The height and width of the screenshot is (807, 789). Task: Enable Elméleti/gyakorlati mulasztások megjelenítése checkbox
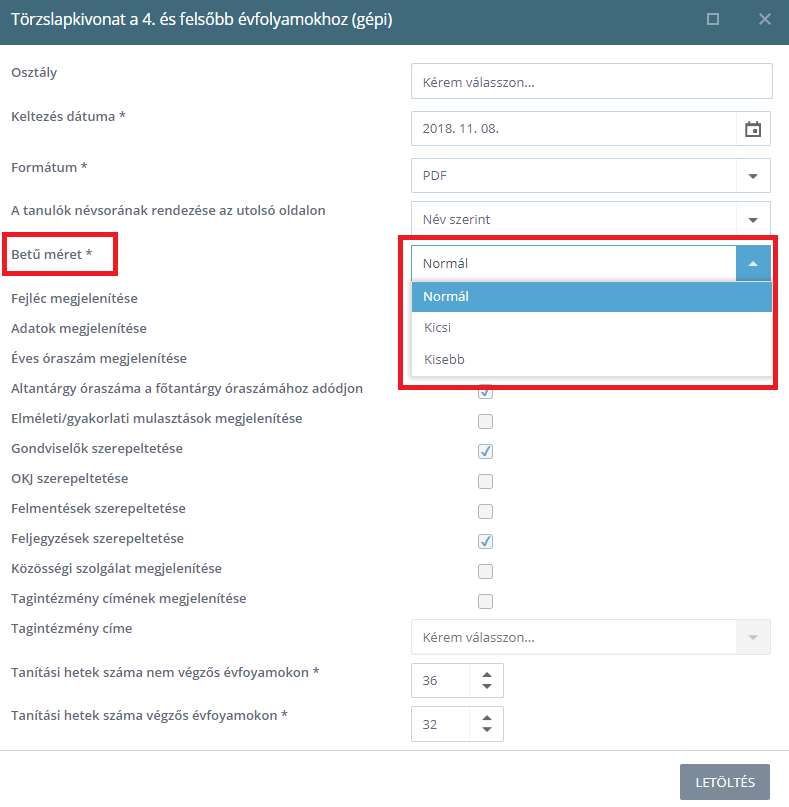(485, 422)
